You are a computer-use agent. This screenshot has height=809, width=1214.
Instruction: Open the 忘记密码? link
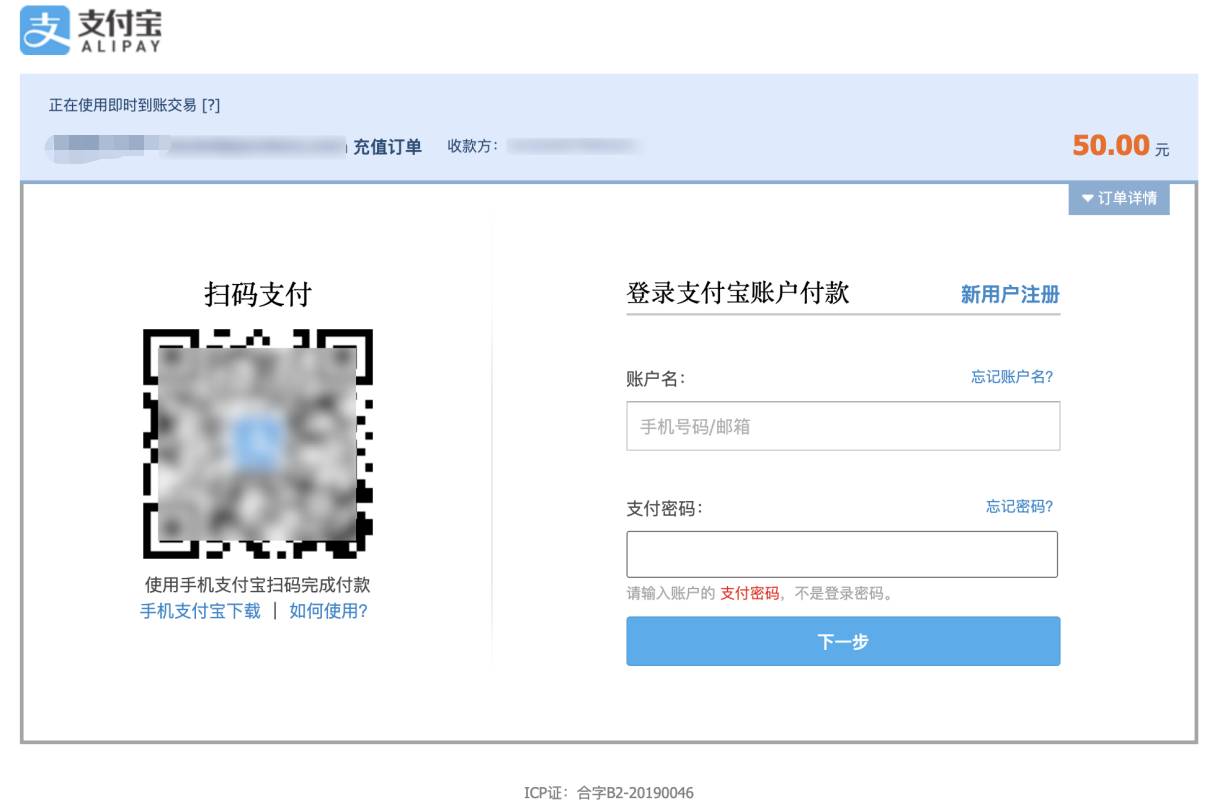click(x=1020, y=506)
